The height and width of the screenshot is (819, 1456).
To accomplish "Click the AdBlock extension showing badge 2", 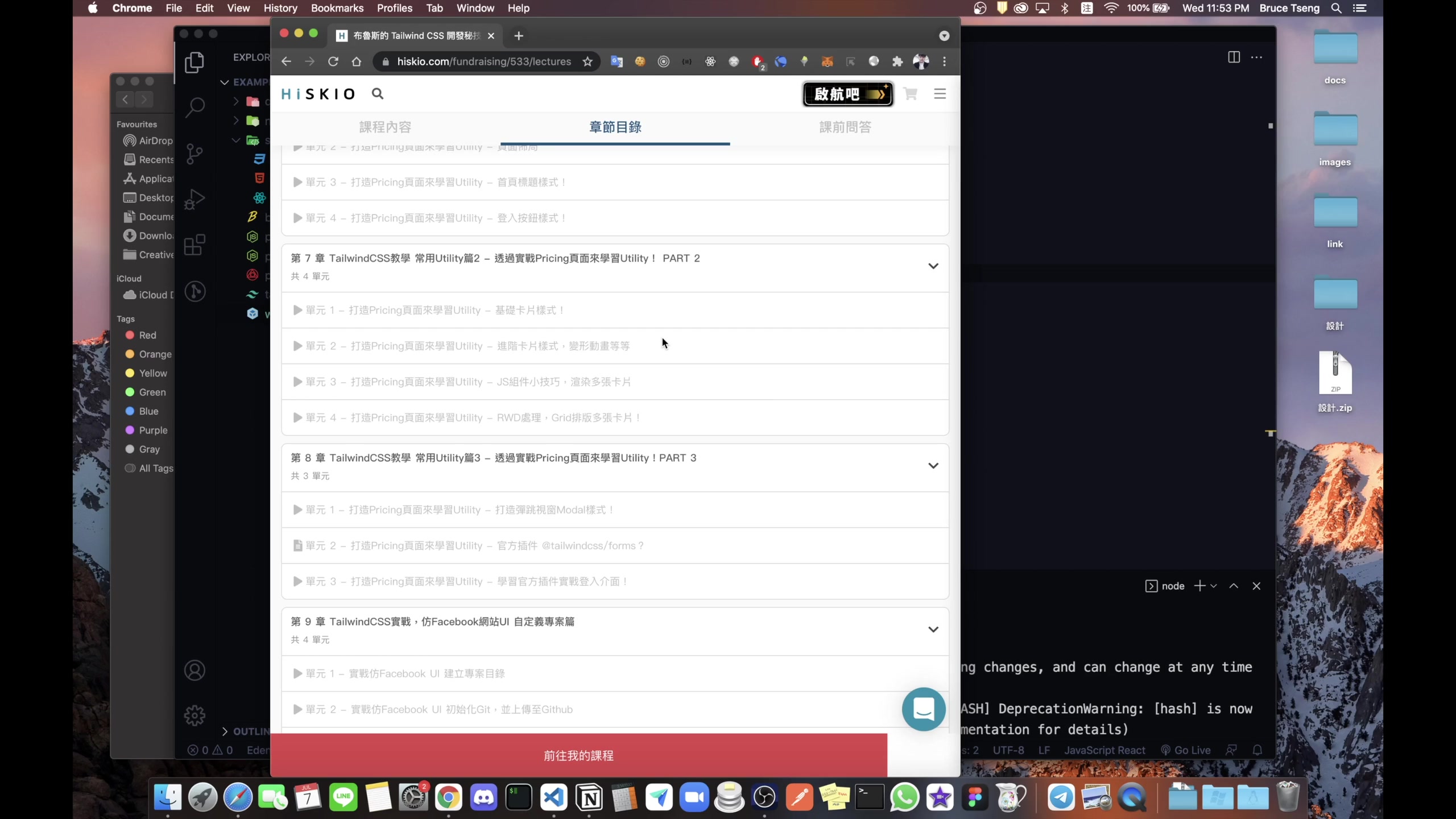I will (757, 61).
